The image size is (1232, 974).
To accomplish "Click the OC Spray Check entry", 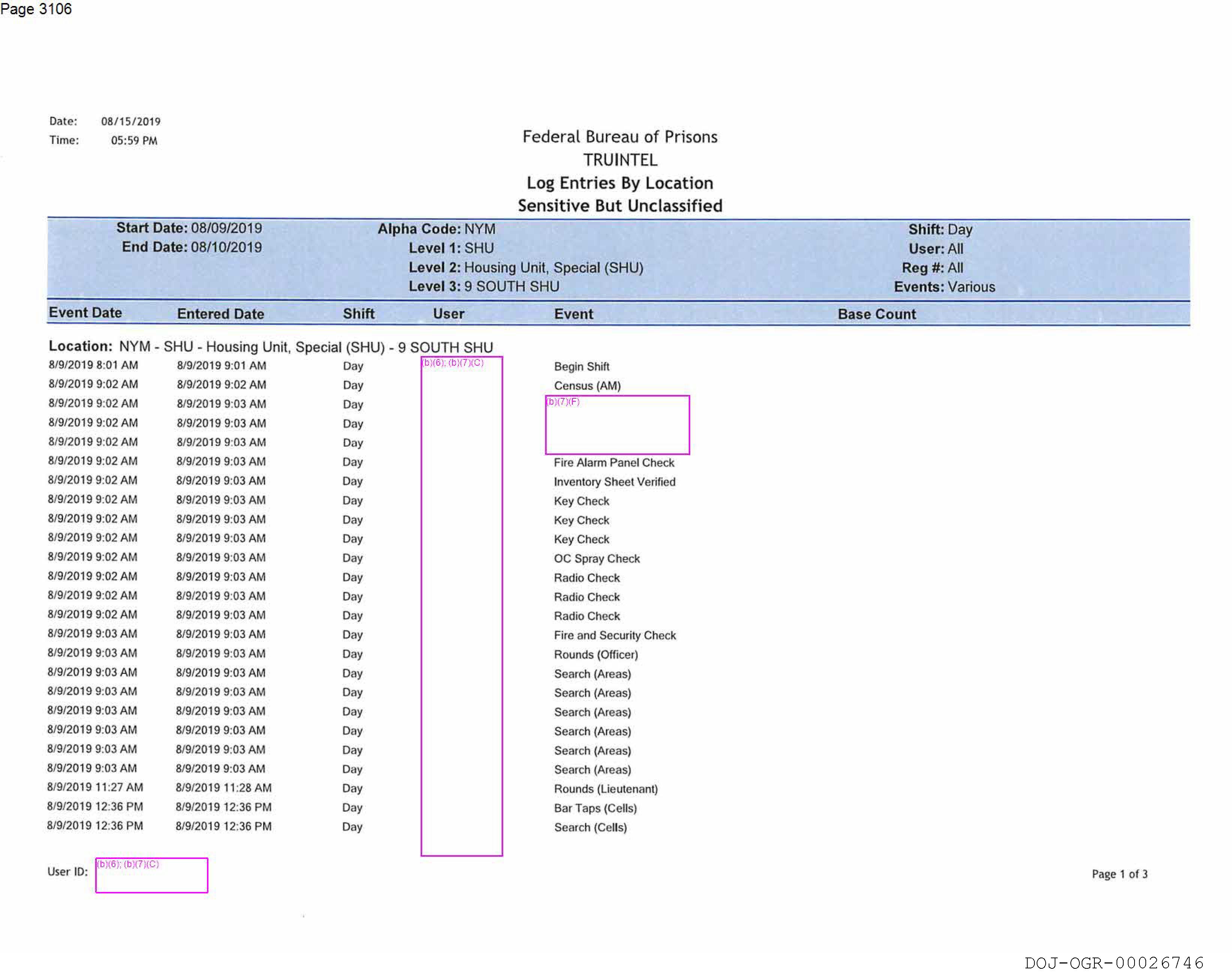I will pyautogui.click(x=597, y=559).
